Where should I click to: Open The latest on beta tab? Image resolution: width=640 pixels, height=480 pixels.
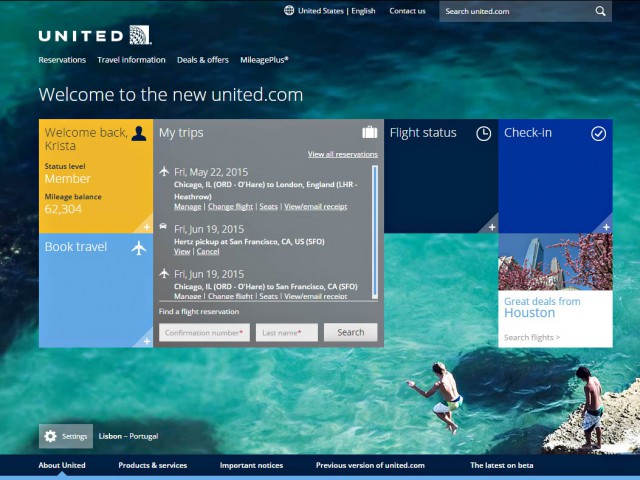coord(502,465)
